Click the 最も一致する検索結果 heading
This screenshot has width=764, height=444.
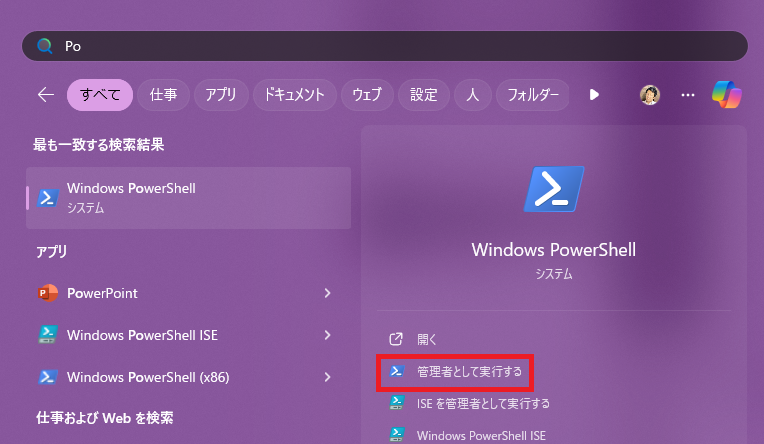pyautogui.click(x=98, y=145)
